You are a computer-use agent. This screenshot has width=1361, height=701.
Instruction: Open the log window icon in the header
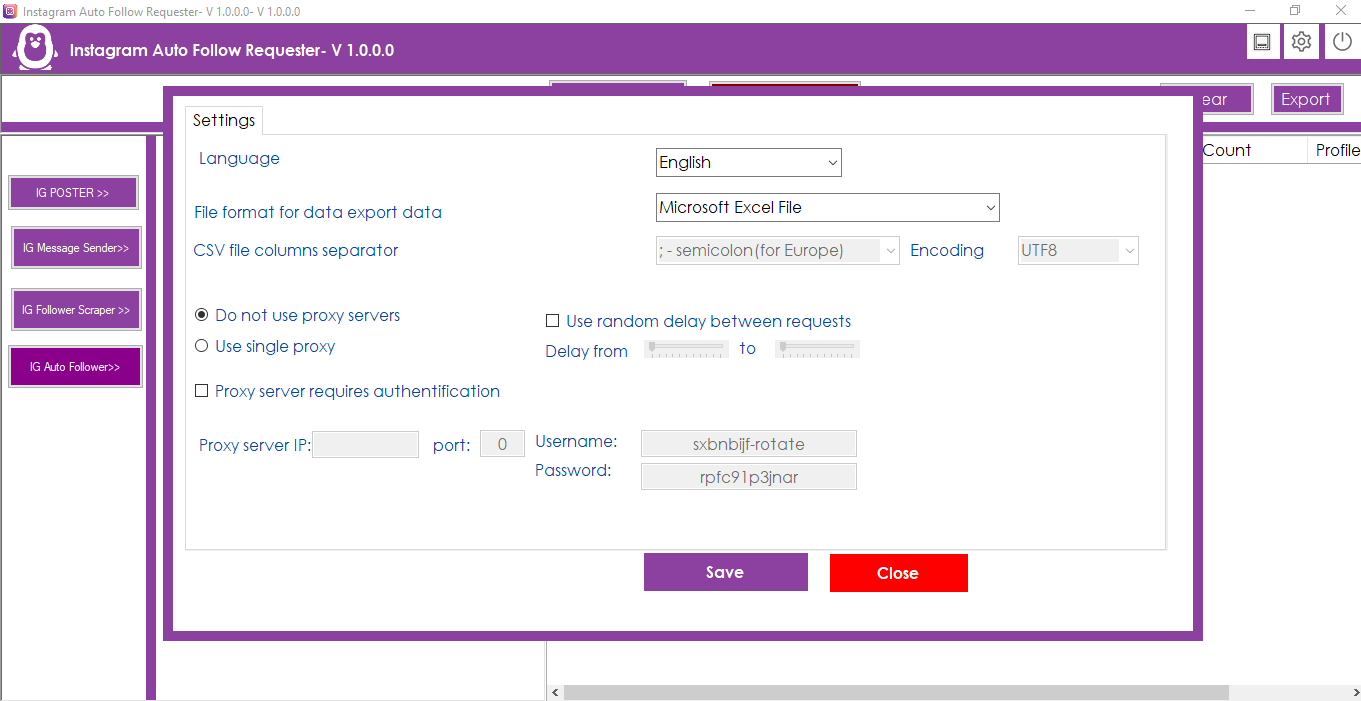[x=1262, y=42]
